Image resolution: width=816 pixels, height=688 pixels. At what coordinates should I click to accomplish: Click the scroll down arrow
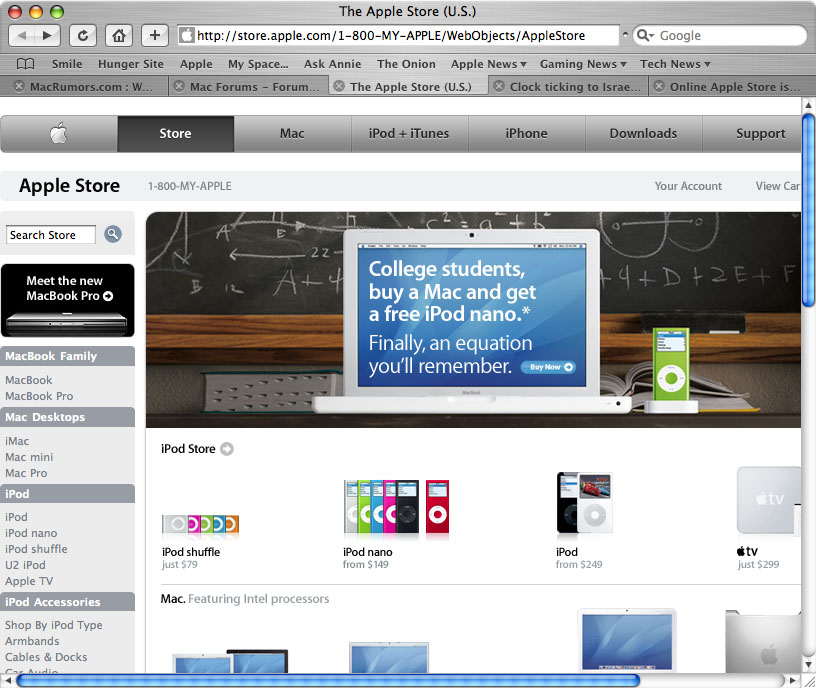[808, 664]
